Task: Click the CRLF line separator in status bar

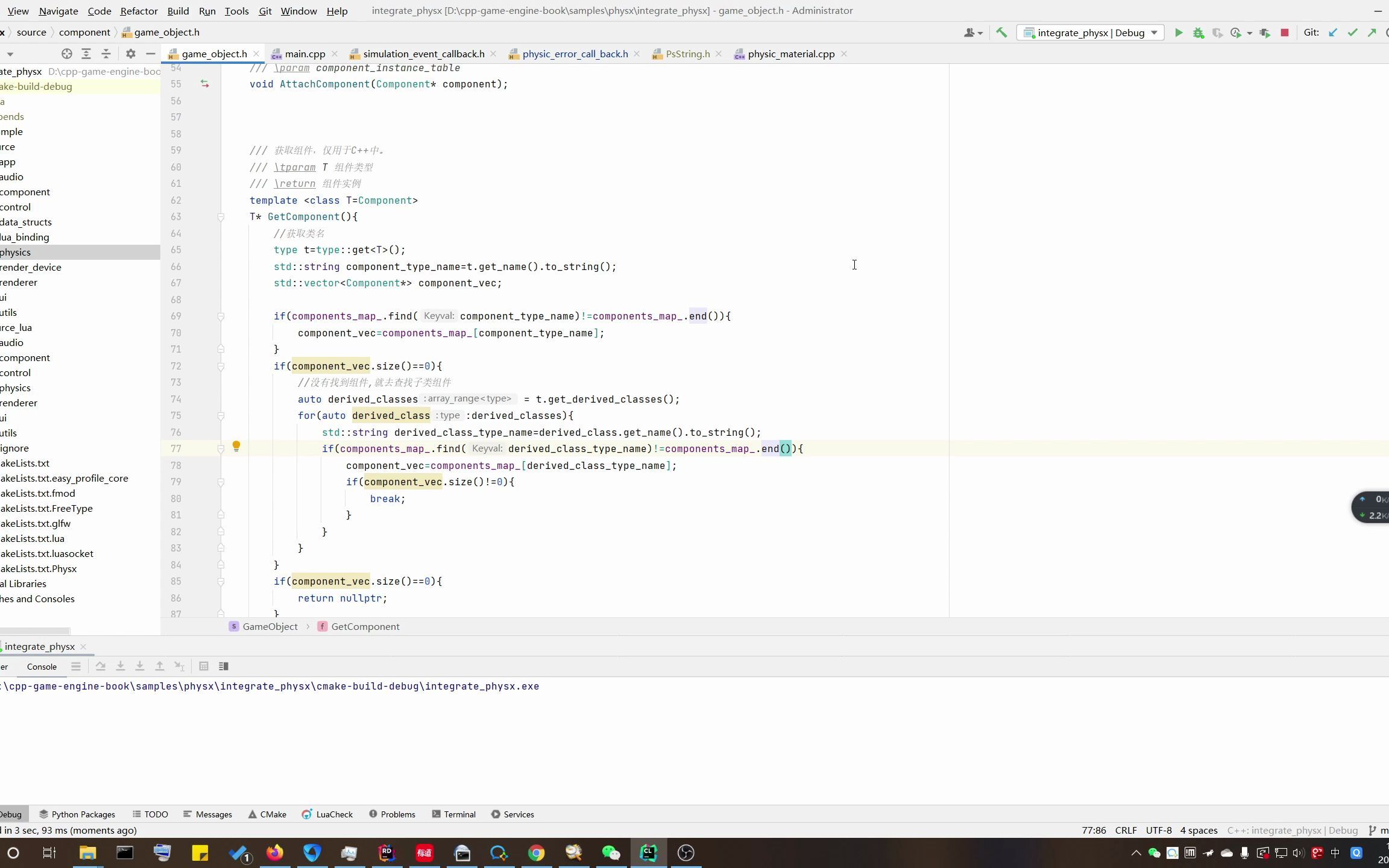Action: tap(1126, 830)
